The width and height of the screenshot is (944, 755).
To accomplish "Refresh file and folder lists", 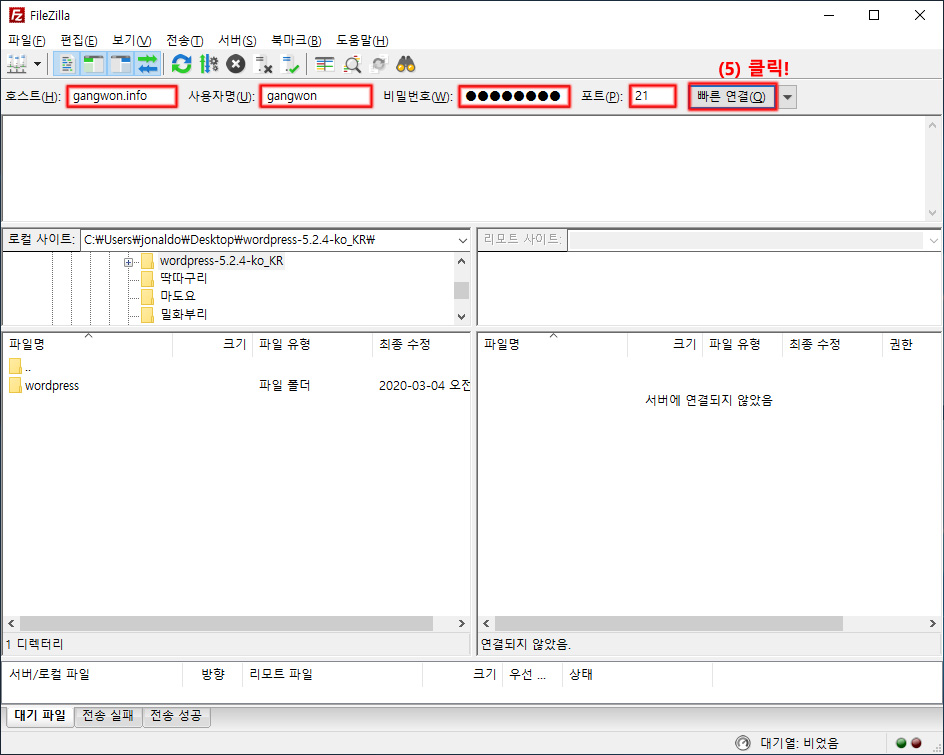I will pyautogui.click(x=181, y=64).
